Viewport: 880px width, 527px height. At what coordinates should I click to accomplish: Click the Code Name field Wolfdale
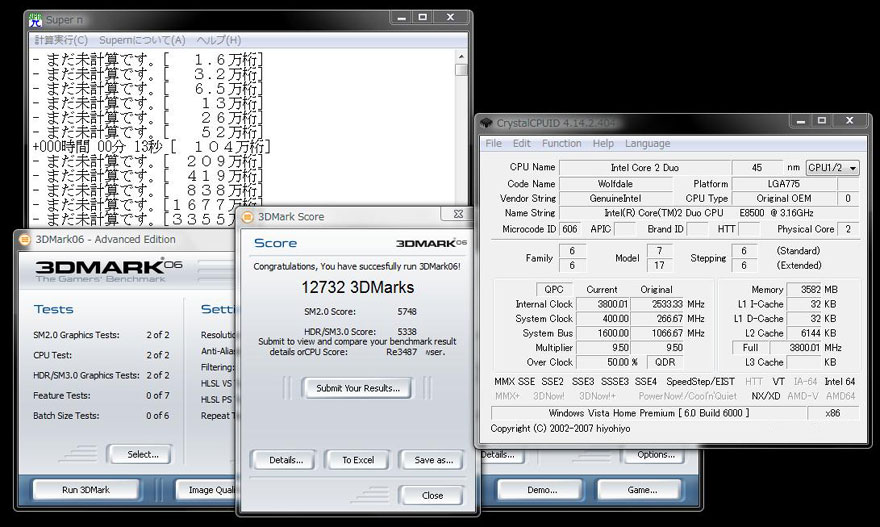pyautogui.click(x=616, y=184)
